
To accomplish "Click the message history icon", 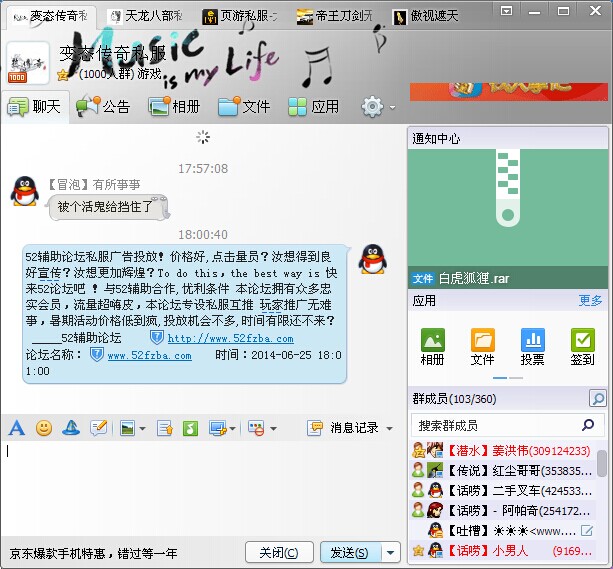I will point(315,428).
